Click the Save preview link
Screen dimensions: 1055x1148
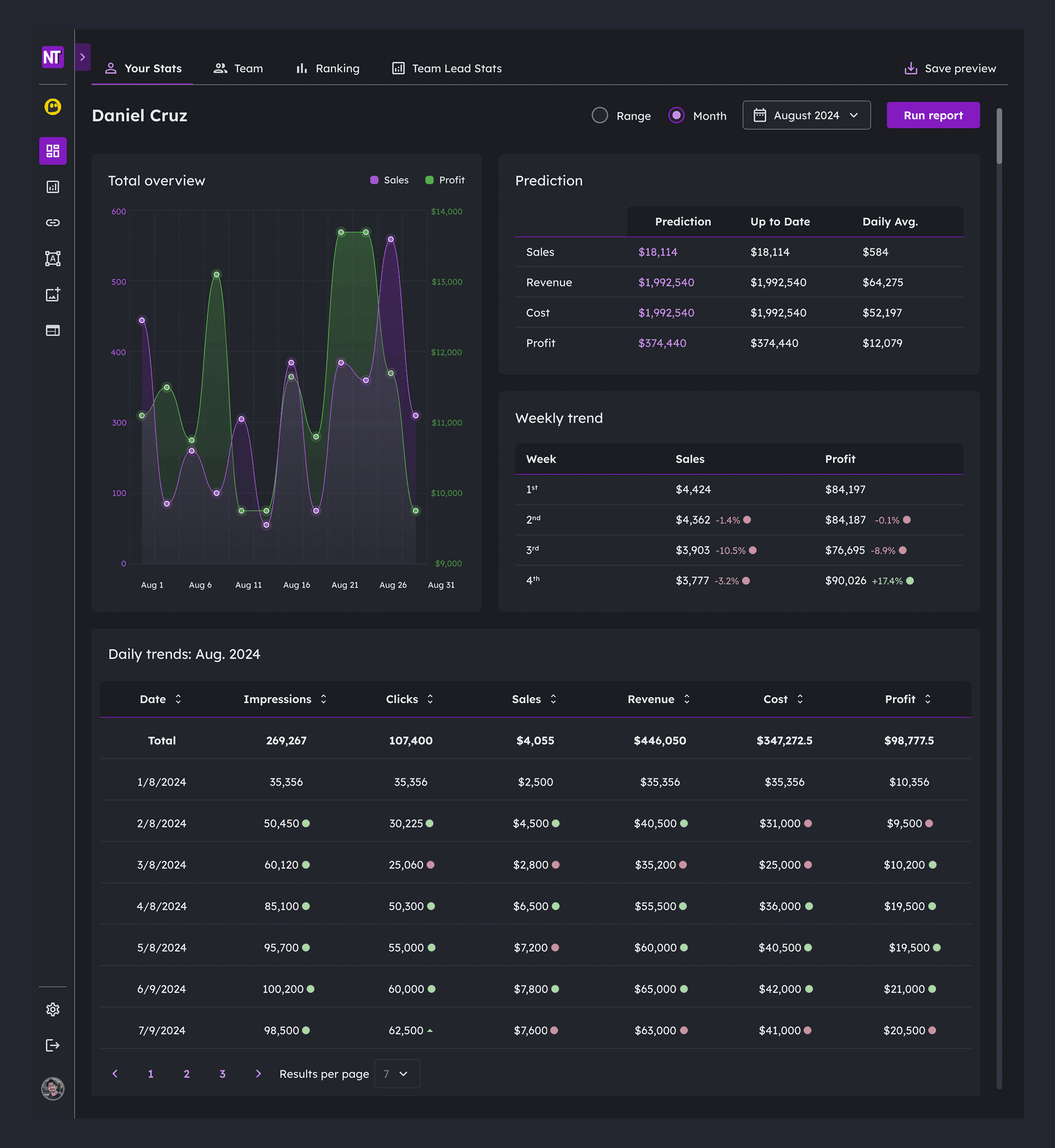coord(950,68)
